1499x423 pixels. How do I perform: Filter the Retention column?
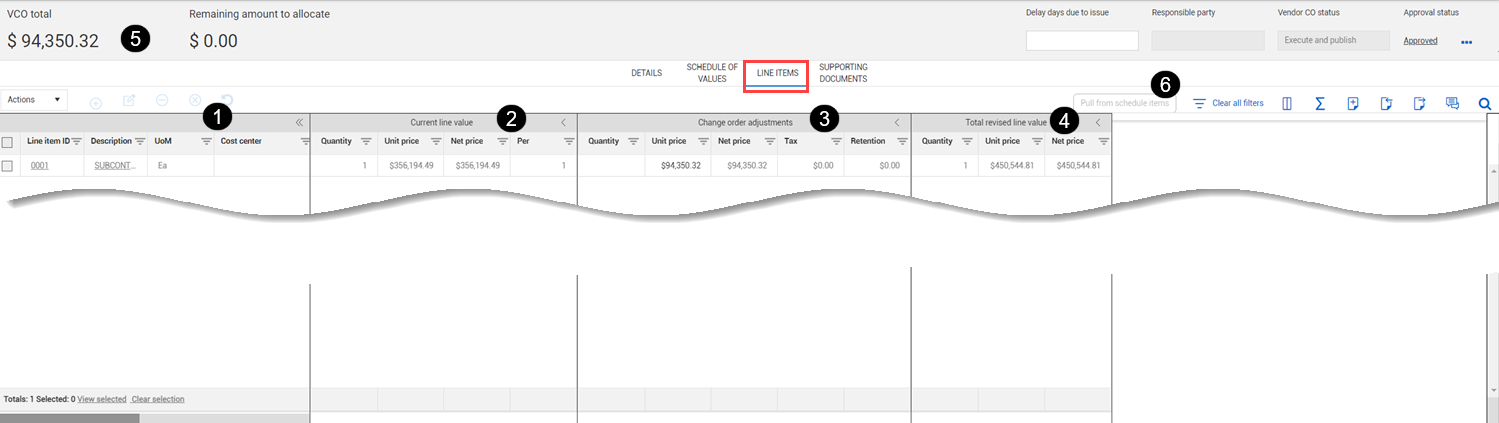902,142
